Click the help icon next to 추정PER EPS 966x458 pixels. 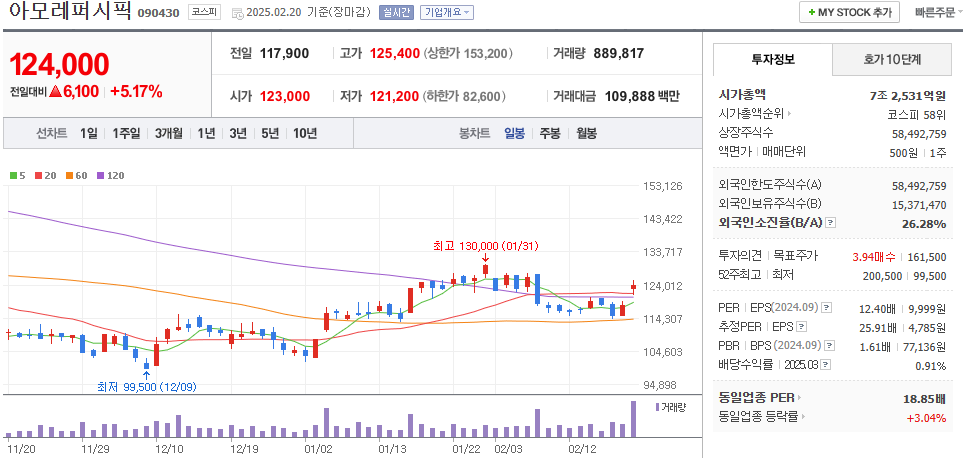pyautogui.click(x=802, y=327)
